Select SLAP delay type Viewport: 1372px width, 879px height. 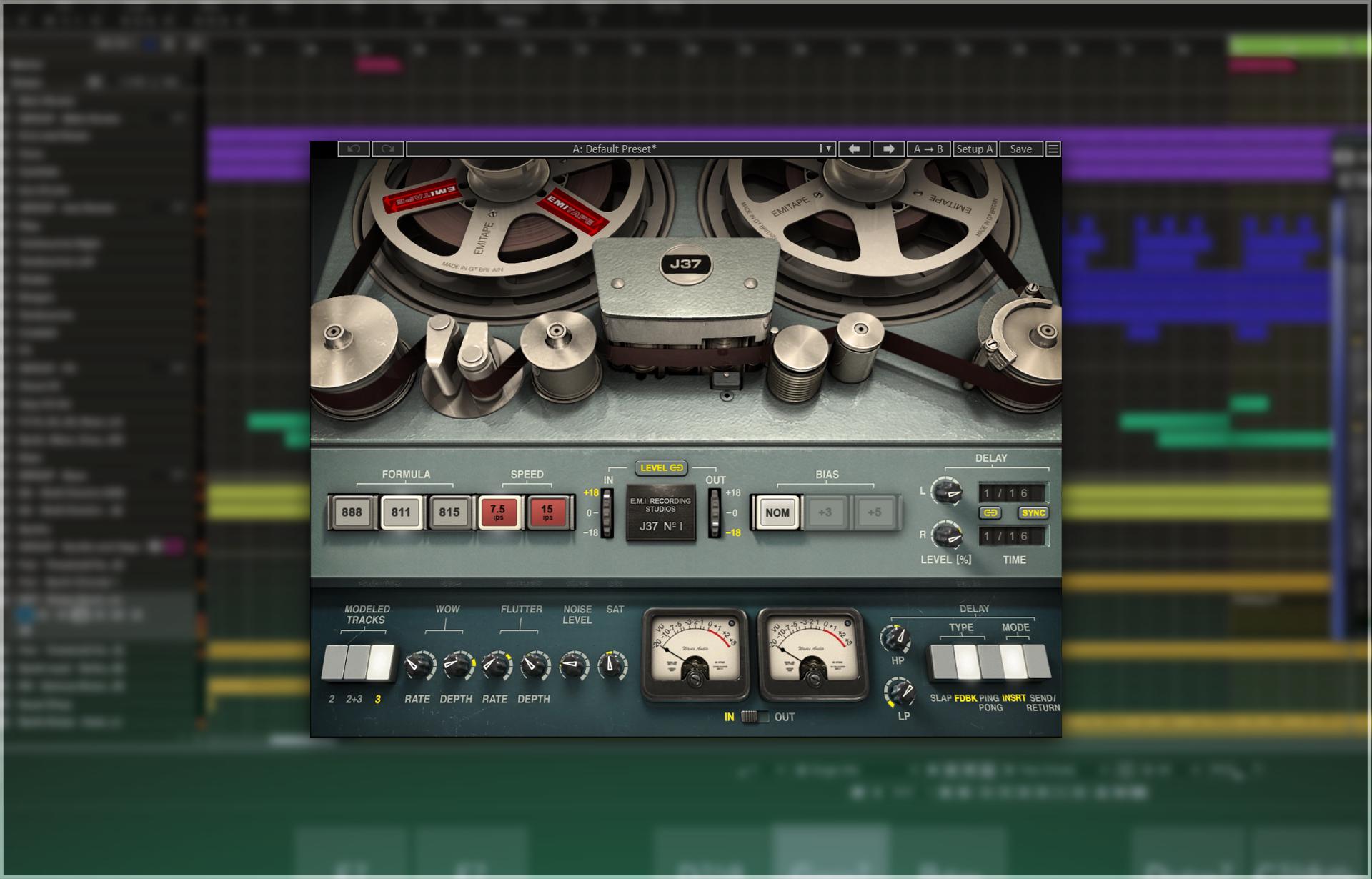click(x=943, y=662)
